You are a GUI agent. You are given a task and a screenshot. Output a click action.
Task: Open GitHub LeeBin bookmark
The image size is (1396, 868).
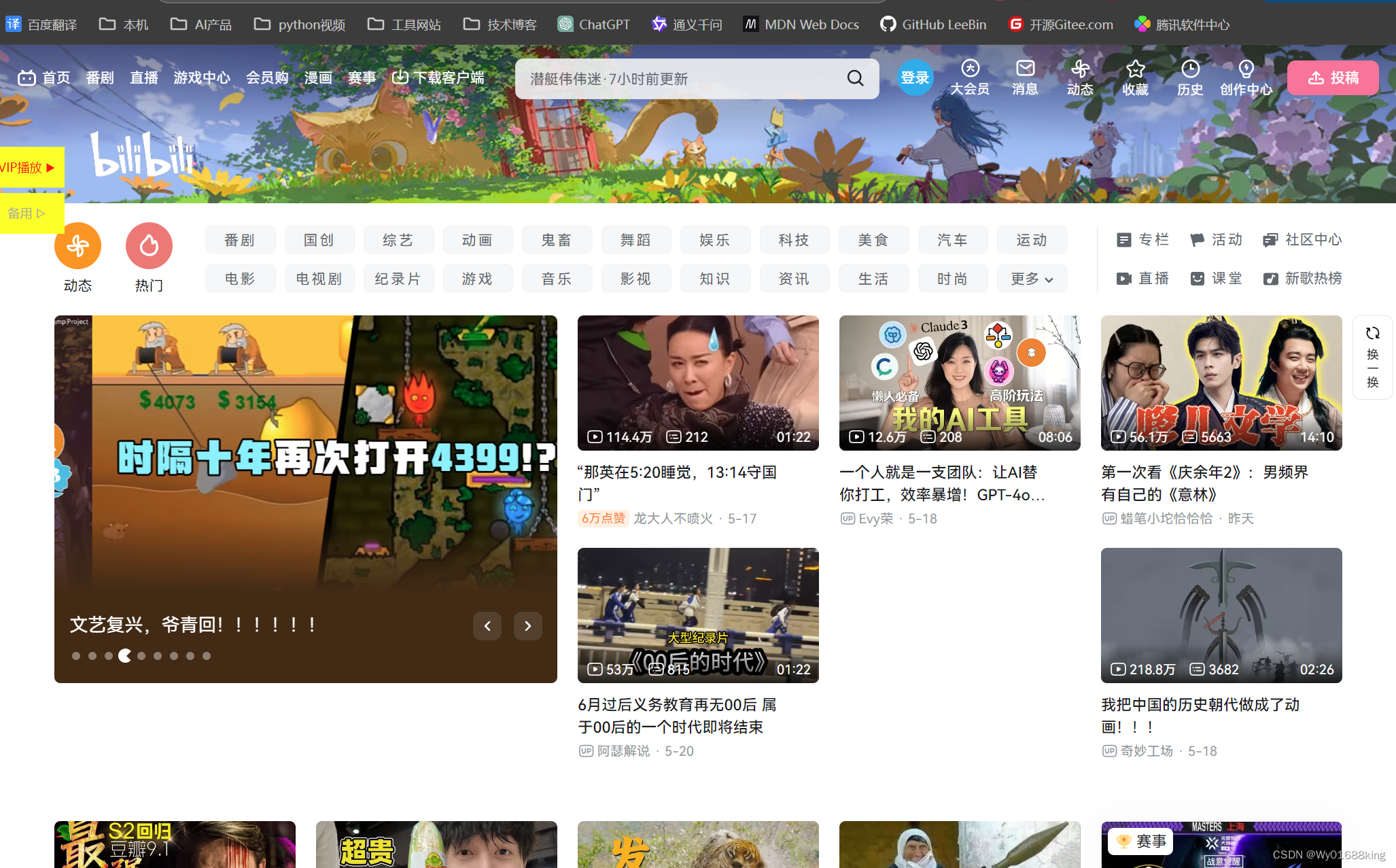click(933, 24)
